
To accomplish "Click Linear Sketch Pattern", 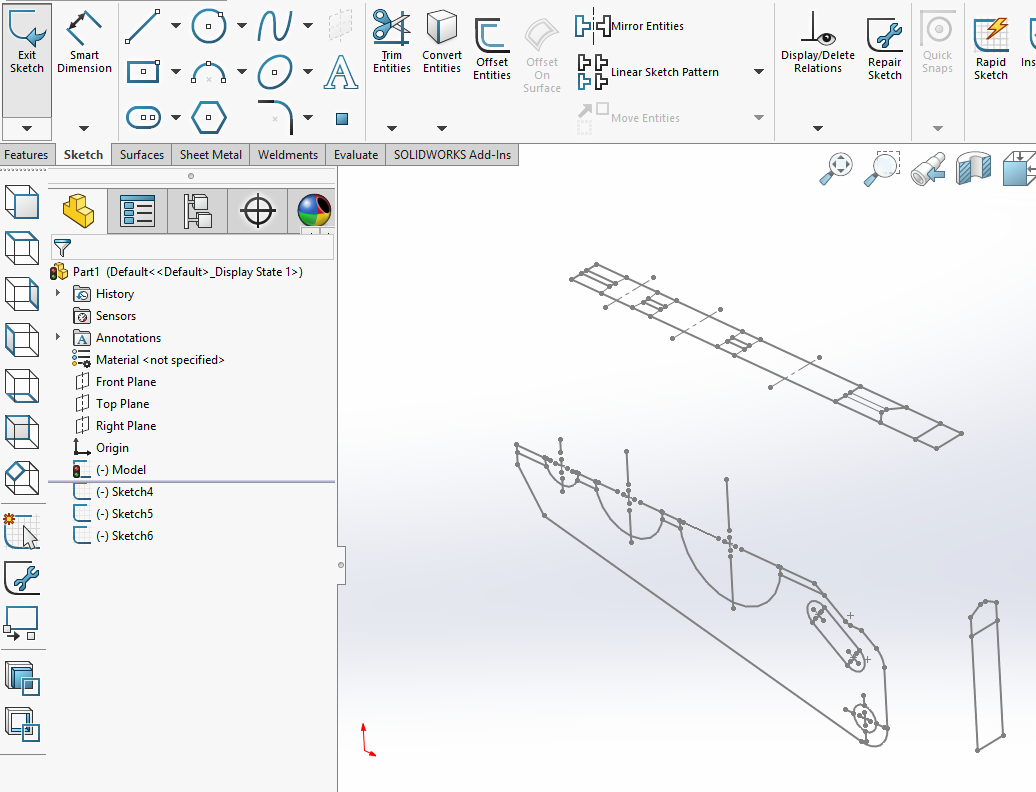I will [x=648, y=72].
